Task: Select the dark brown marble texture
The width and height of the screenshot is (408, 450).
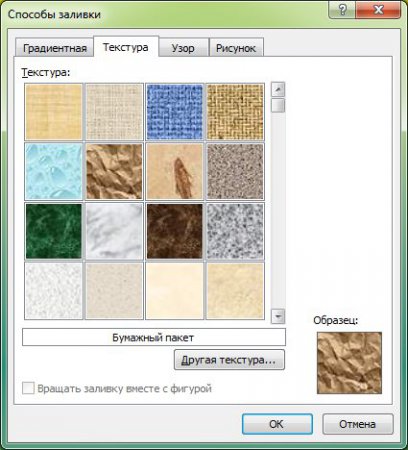Action: pos(175,231)
